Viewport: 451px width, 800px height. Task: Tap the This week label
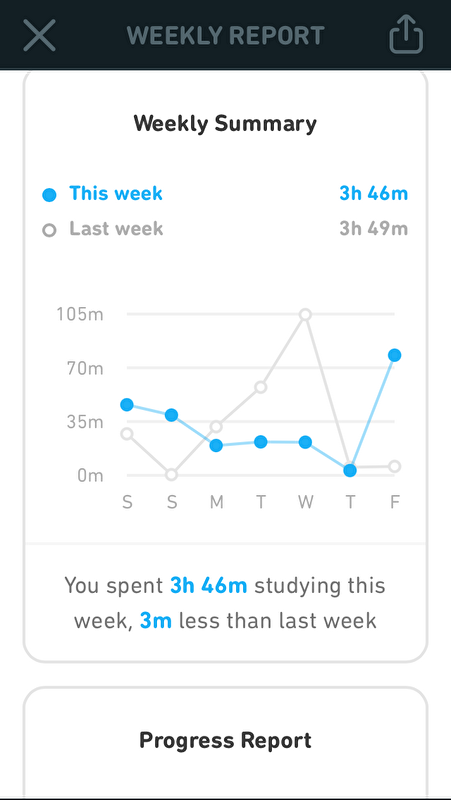116,193
